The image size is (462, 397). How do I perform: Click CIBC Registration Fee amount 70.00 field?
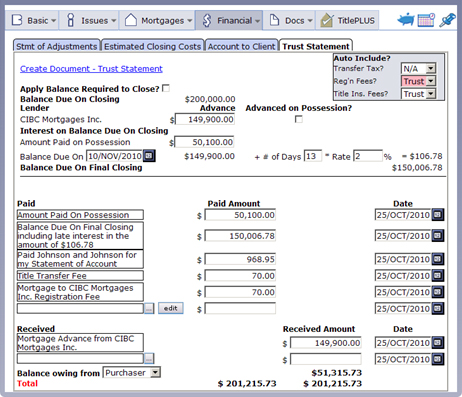point(240,292)
